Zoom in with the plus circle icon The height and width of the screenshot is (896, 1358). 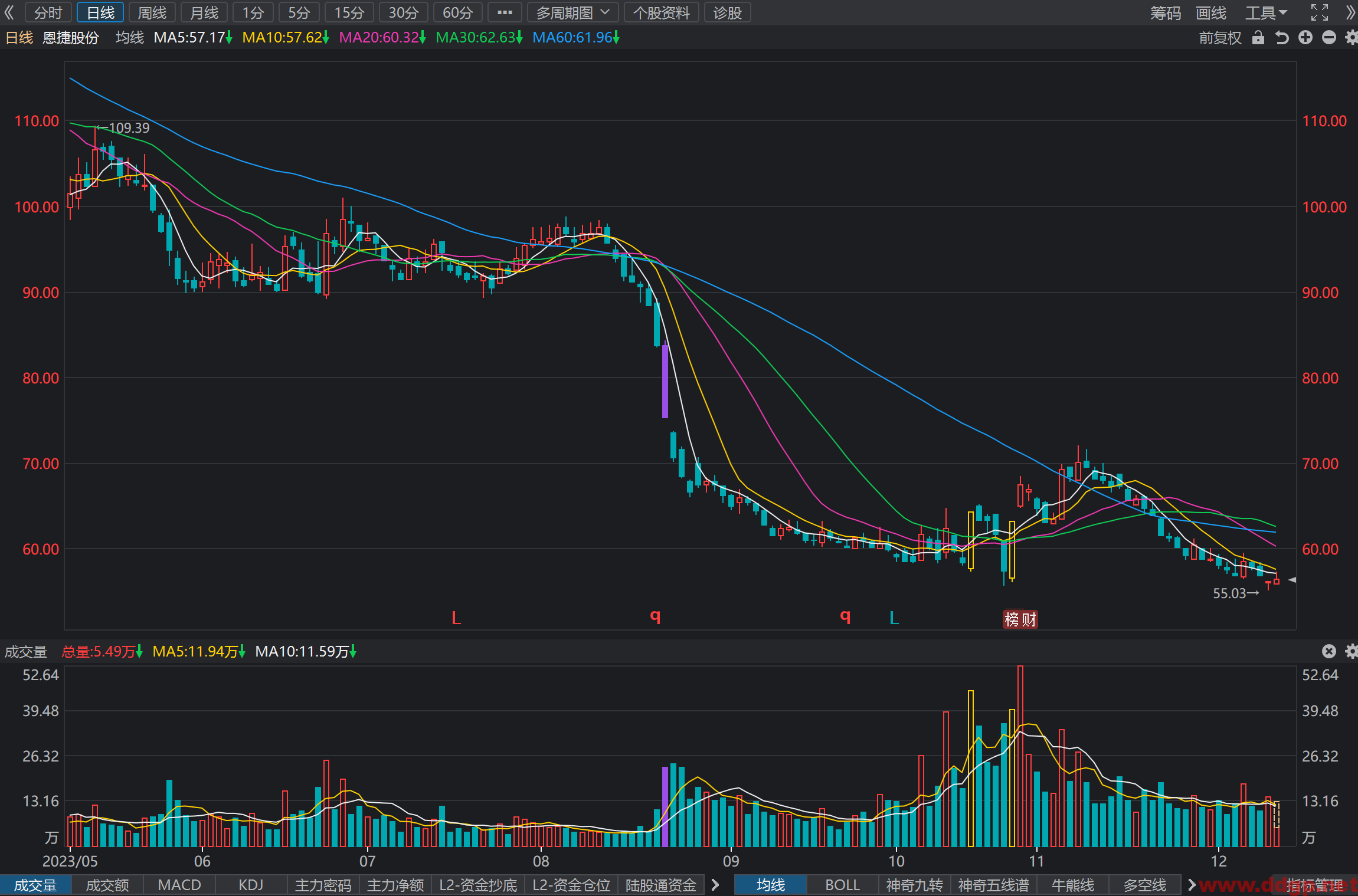(x=1305, y=38)
